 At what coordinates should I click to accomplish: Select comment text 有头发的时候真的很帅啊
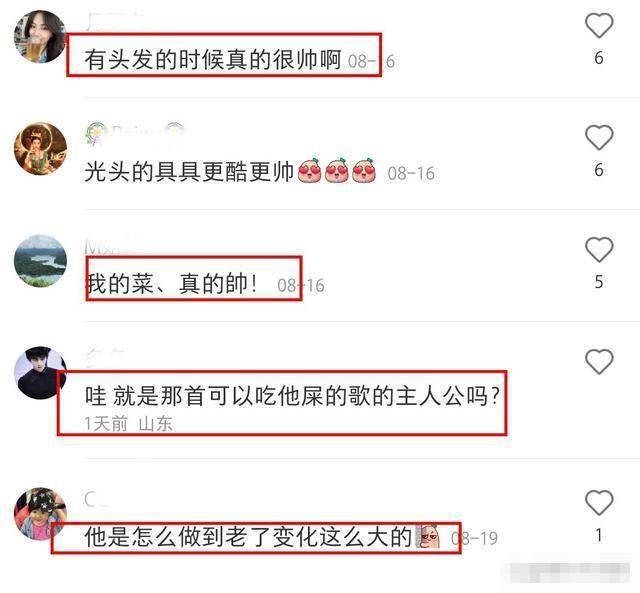213,60
